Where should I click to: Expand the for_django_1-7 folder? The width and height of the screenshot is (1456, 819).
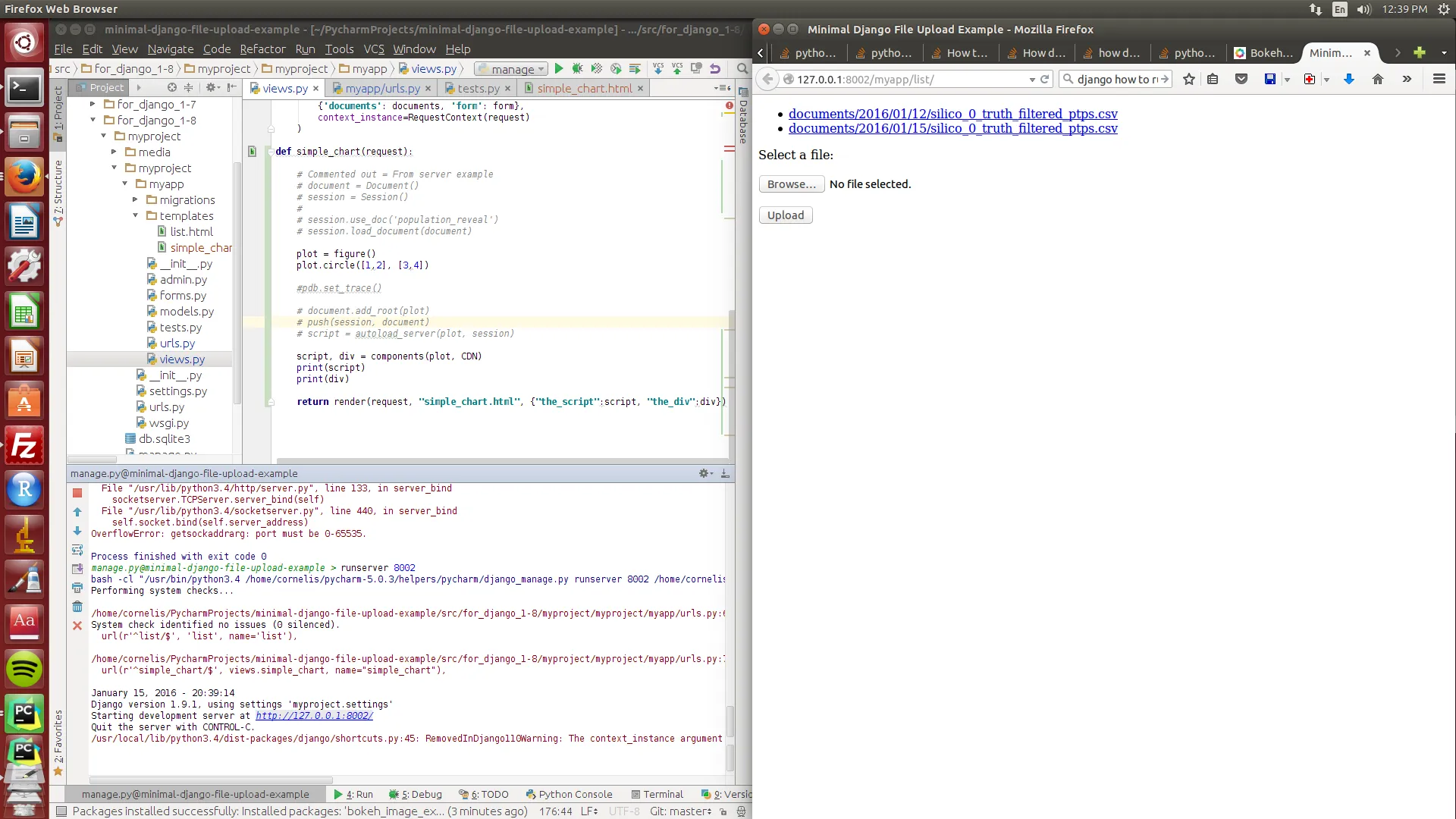point(93,105)
